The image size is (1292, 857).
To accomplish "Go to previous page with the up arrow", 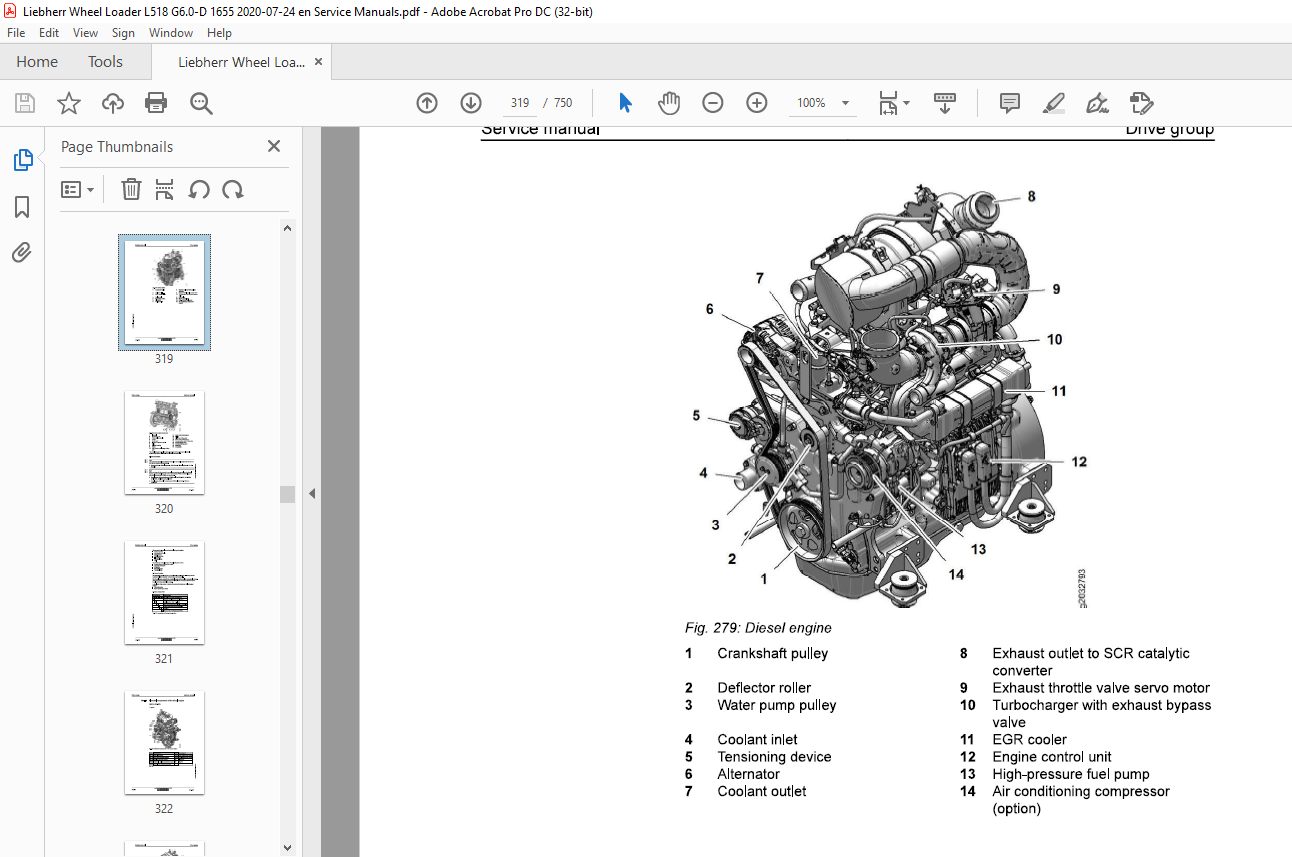I will [x=427, y=103].
